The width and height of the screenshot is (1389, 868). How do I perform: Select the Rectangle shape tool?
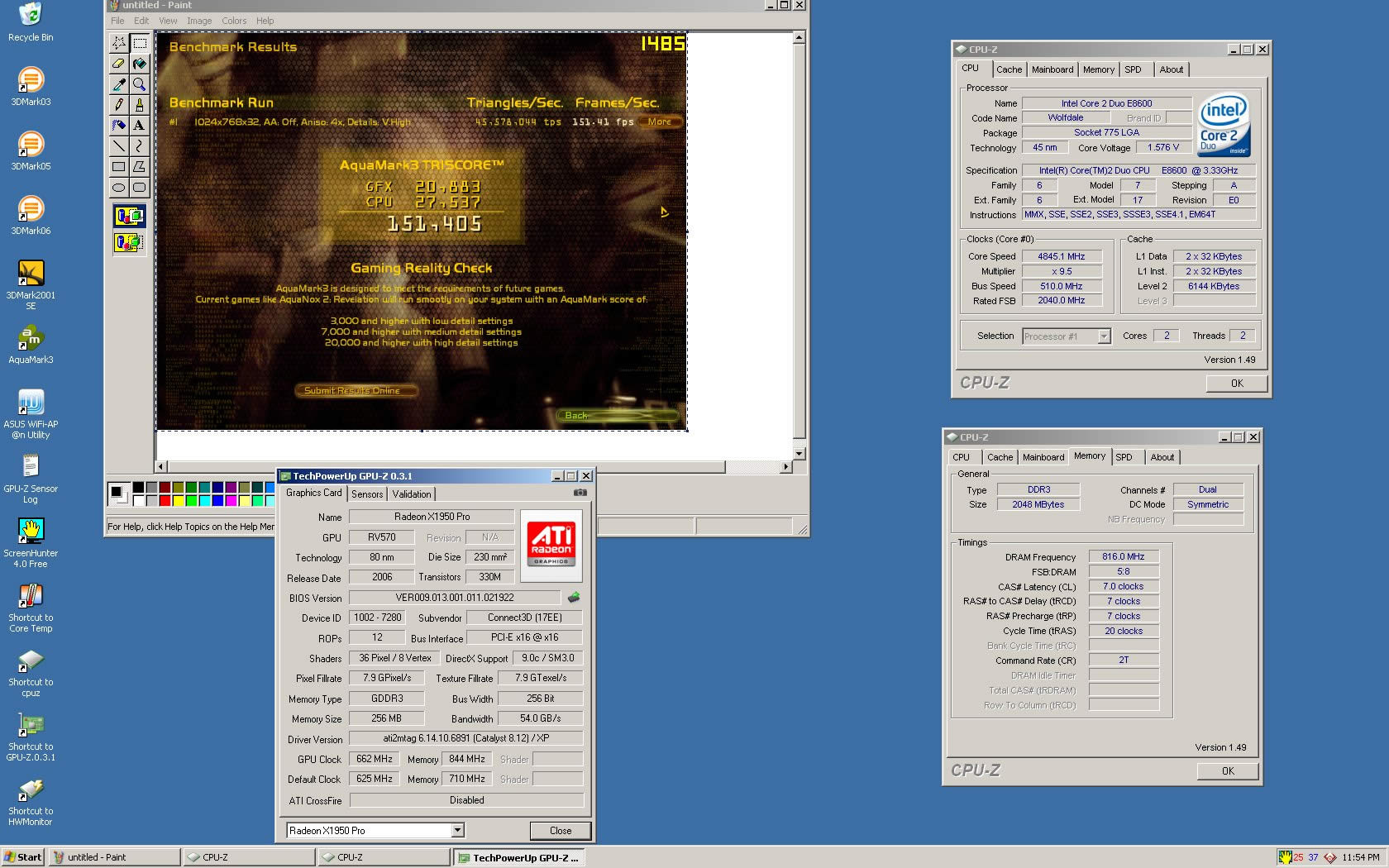119,167
